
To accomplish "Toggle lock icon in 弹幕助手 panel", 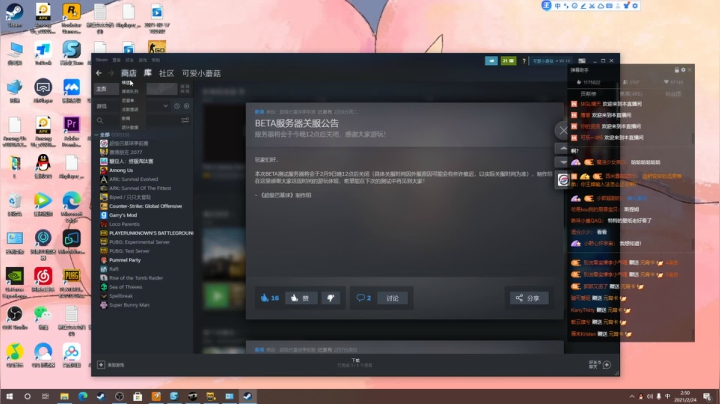I will click(676, 70).
